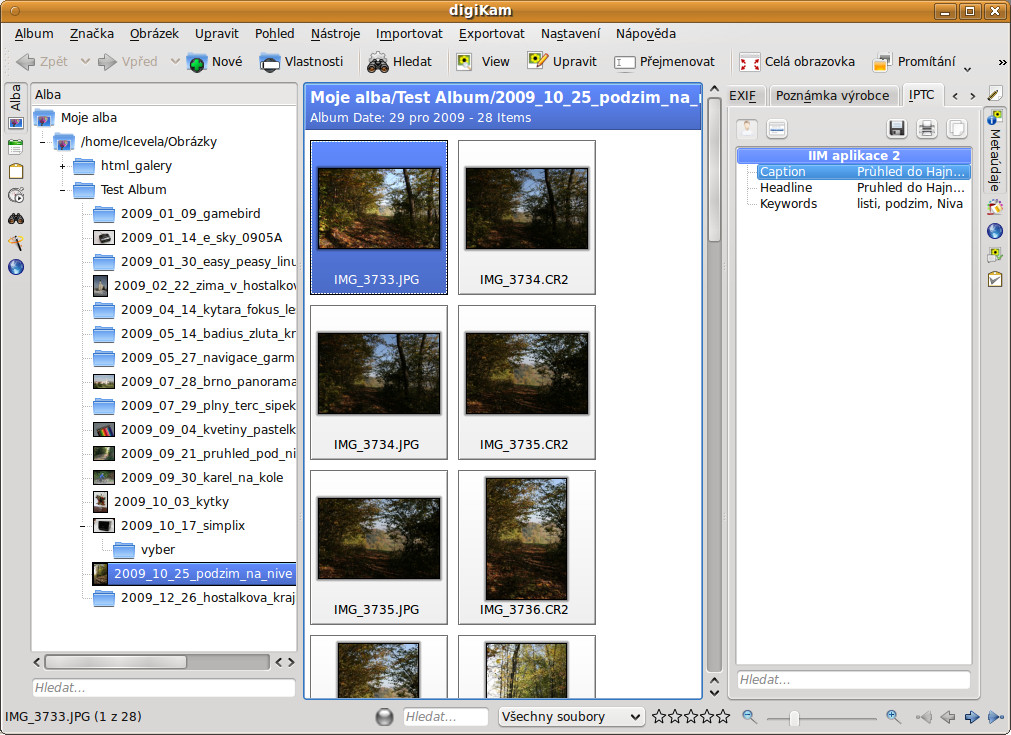This screenshot has height=735, width=1011.
Task: Click the Celá obrazovka fullscreen button
Action: 797,62
